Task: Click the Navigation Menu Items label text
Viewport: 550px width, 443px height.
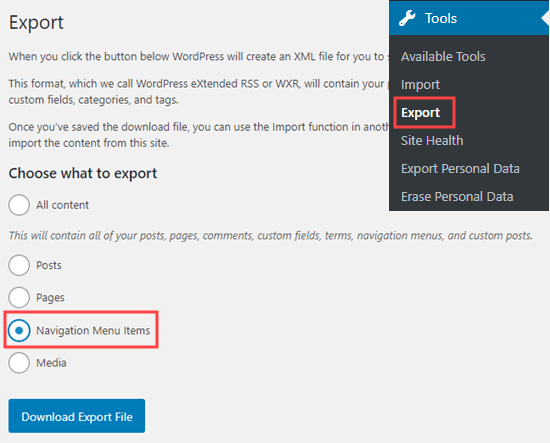Action: pos(93,331)
